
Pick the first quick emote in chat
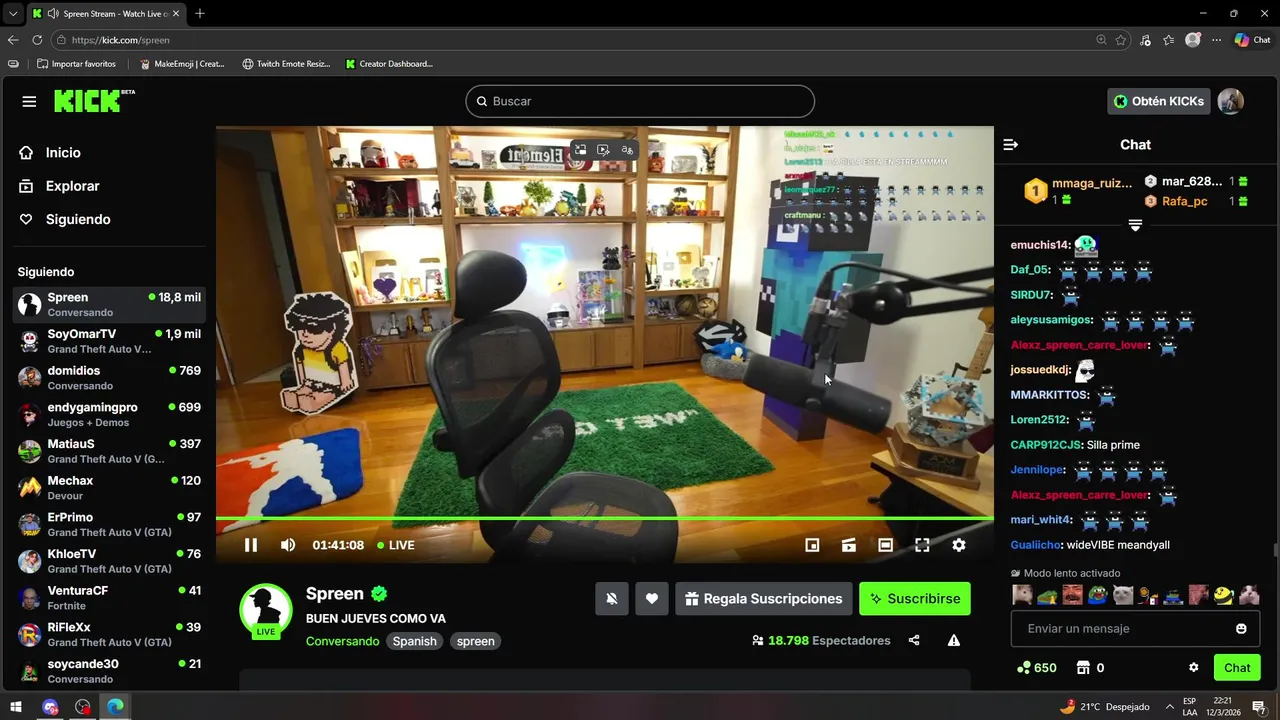pyautogui.click(x=1022, y=595)
